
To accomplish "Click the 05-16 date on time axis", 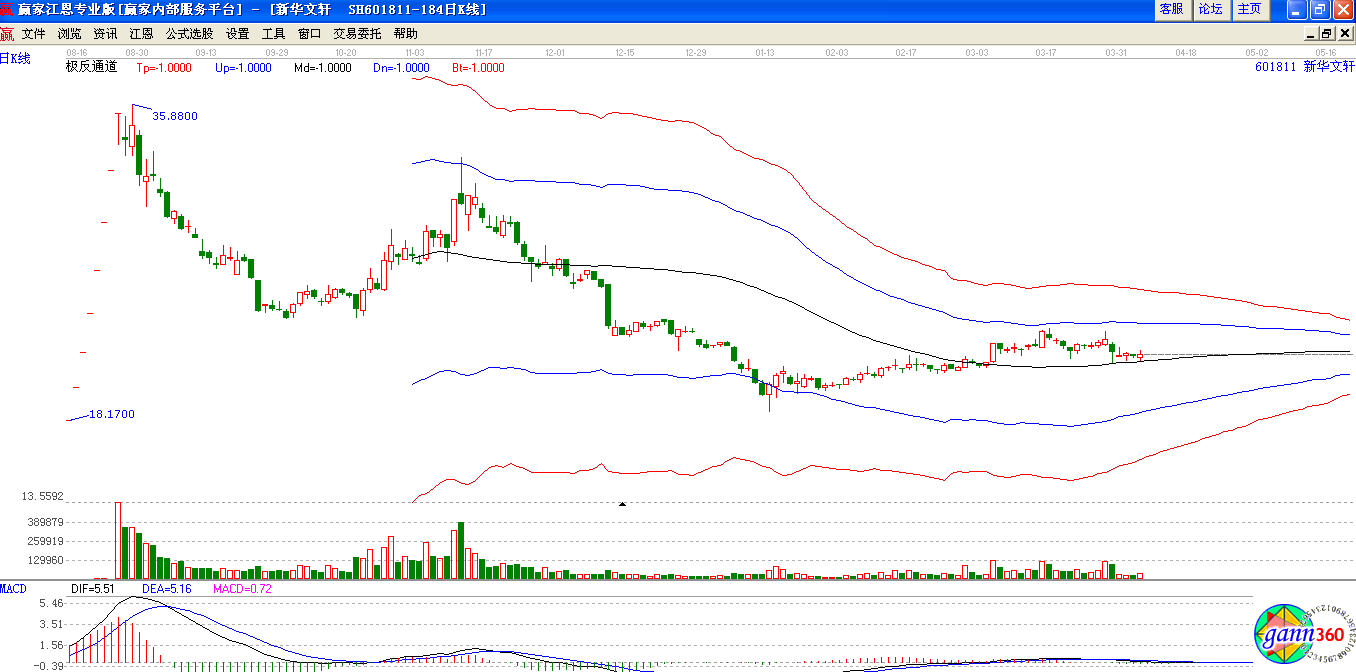I will coord(1327,51).
